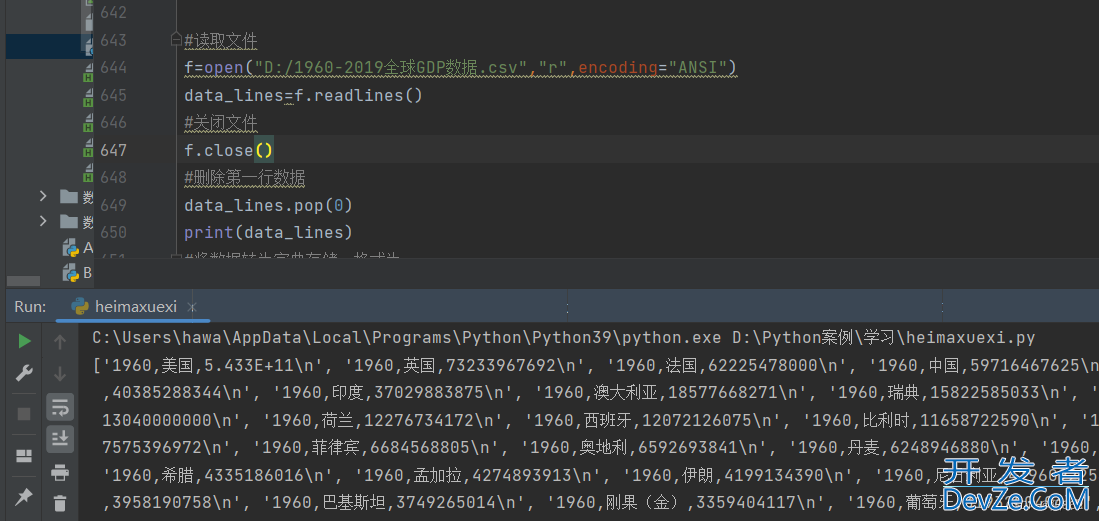Select the folder icon level with line 650
Viewport: 1099px width, 521px height.
[x=69, y=222]
